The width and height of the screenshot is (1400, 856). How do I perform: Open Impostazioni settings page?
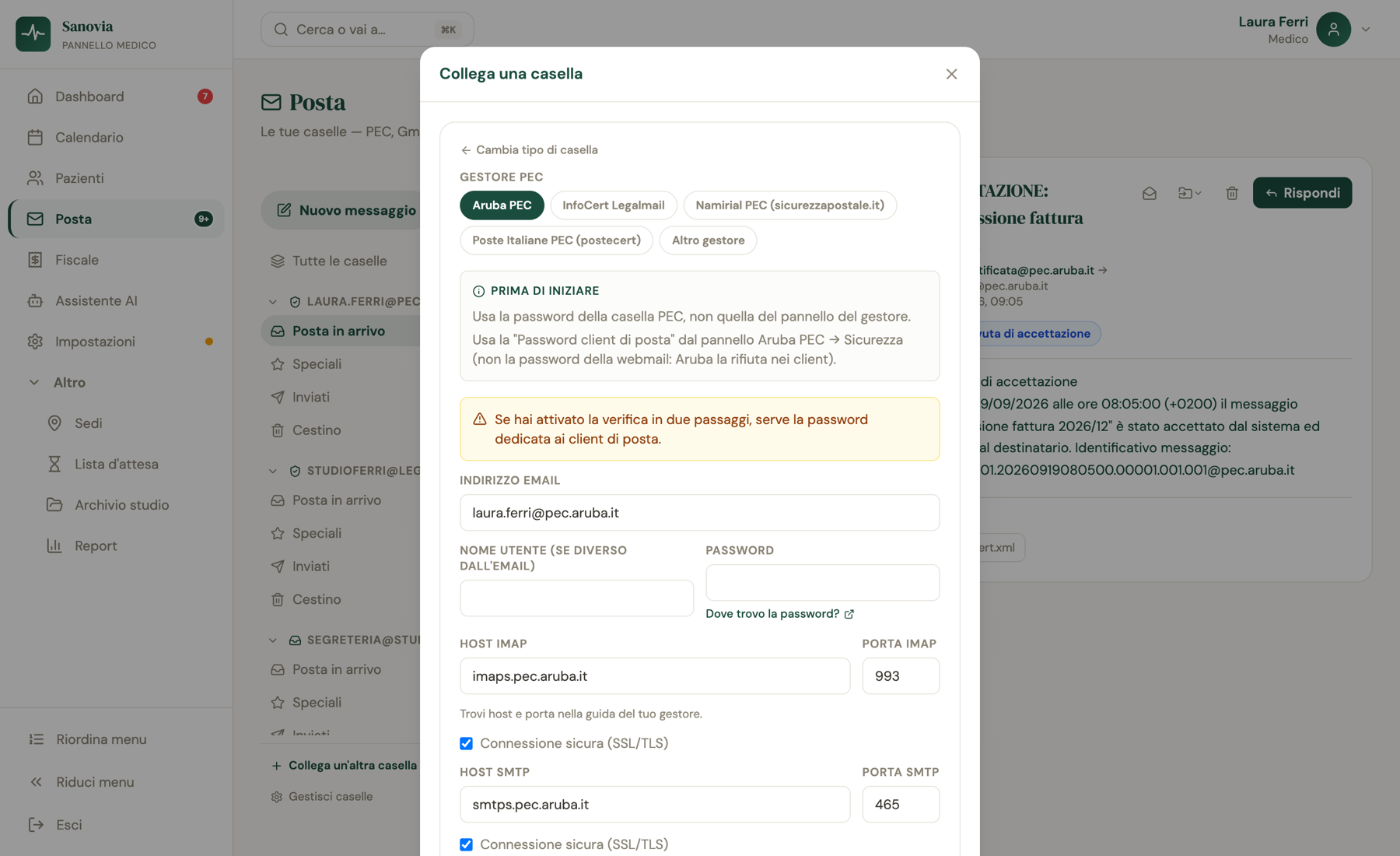pyautogui.click(x=117, y=342)
